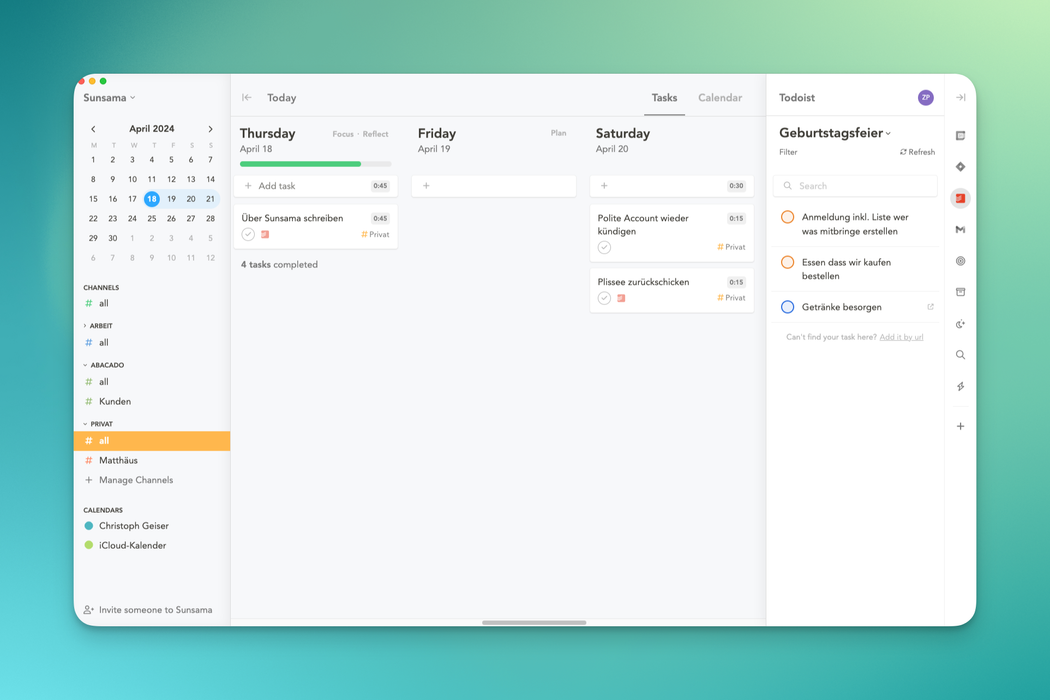Open the Geburtstagsfeier project dropdown
The height and width of the screenshot is (700, 1050).
coord(836,133)
